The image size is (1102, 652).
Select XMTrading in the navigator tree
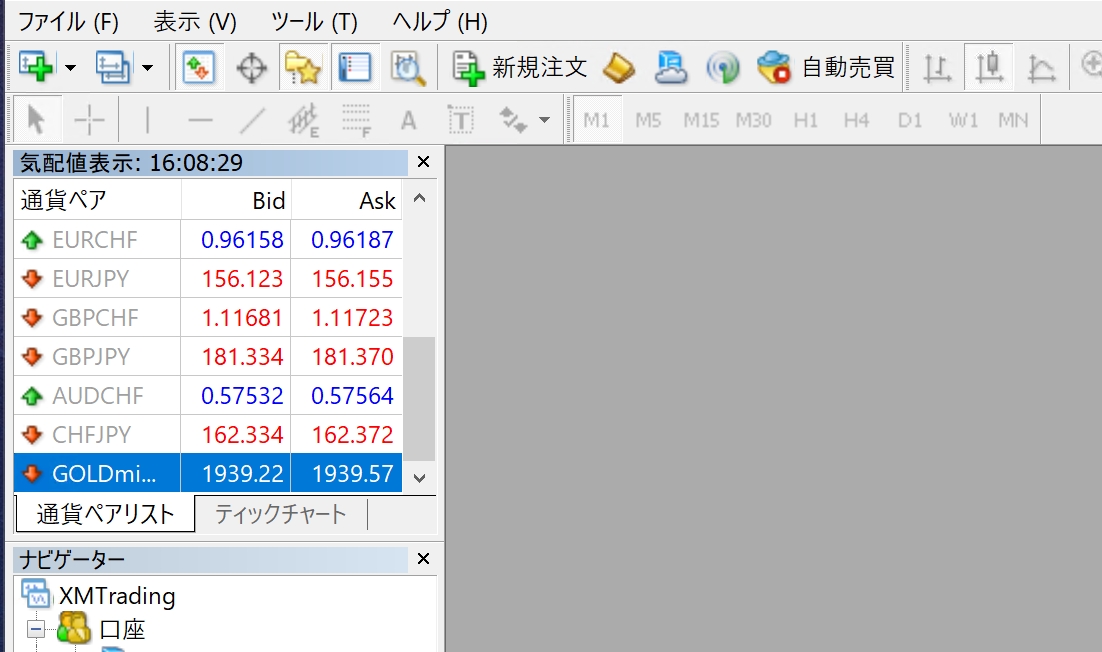117,596
